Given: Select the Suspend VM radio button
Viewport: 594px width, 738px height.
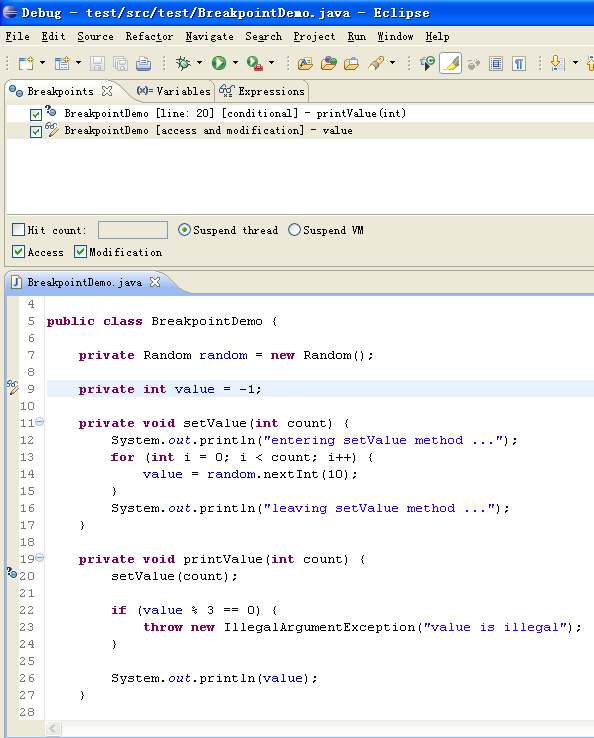Looking at the screenshot, I should [x=295, y=230].
